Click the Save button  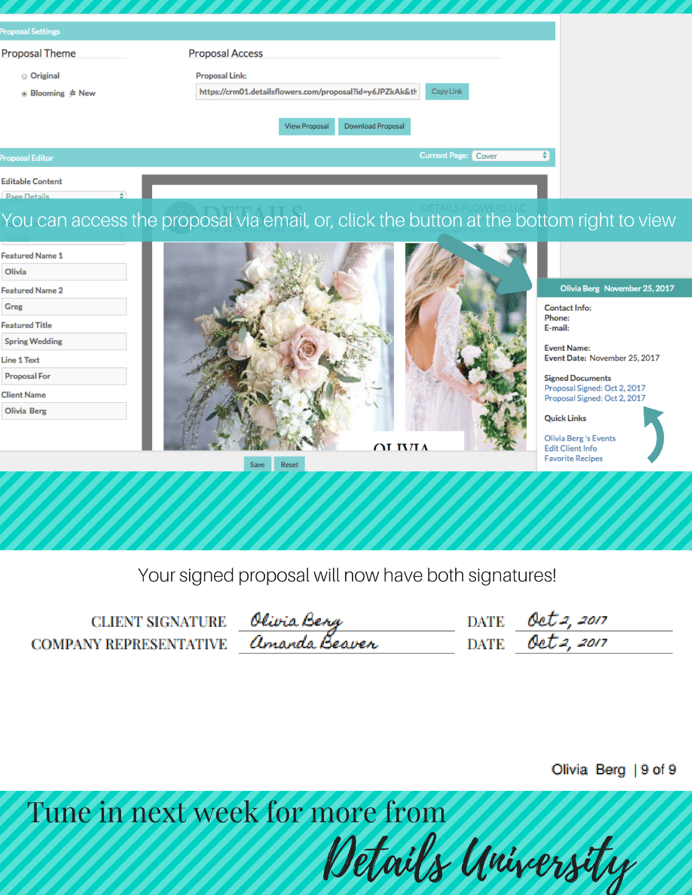point(258,465)
